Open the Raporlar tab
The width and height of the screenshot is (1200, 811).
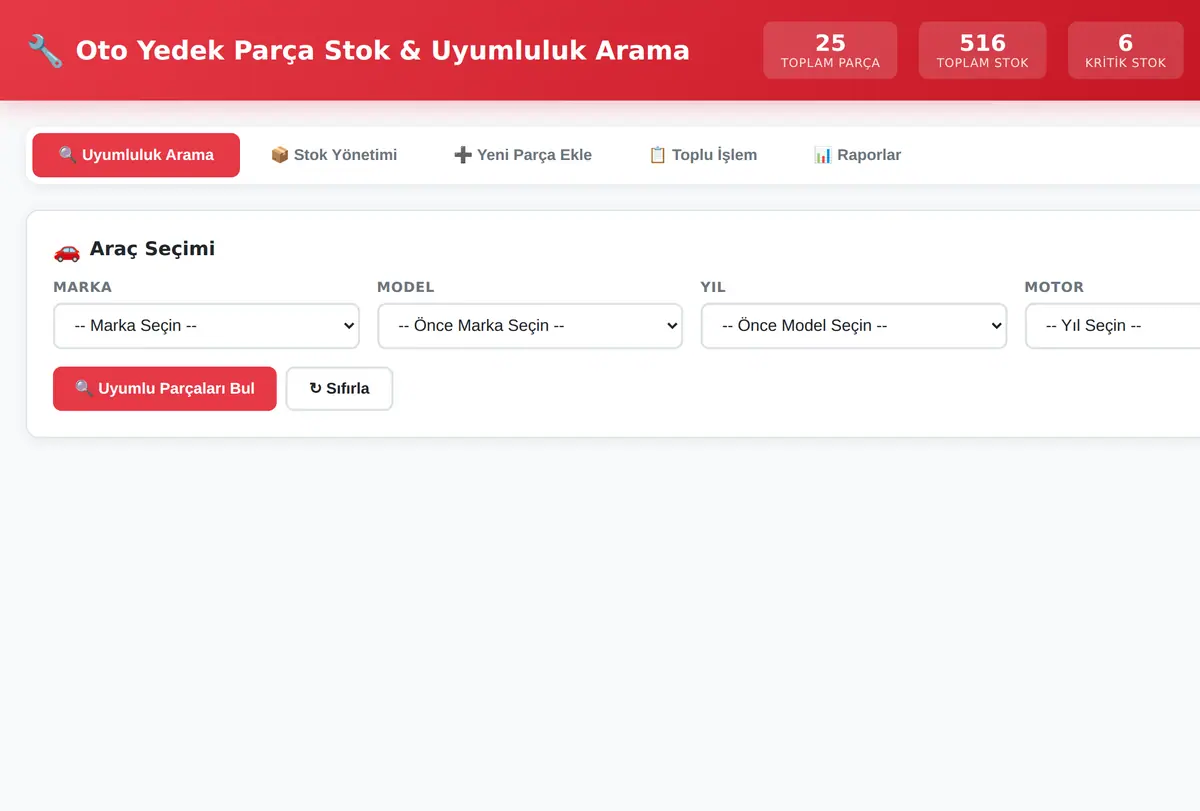tap(858, 155)
